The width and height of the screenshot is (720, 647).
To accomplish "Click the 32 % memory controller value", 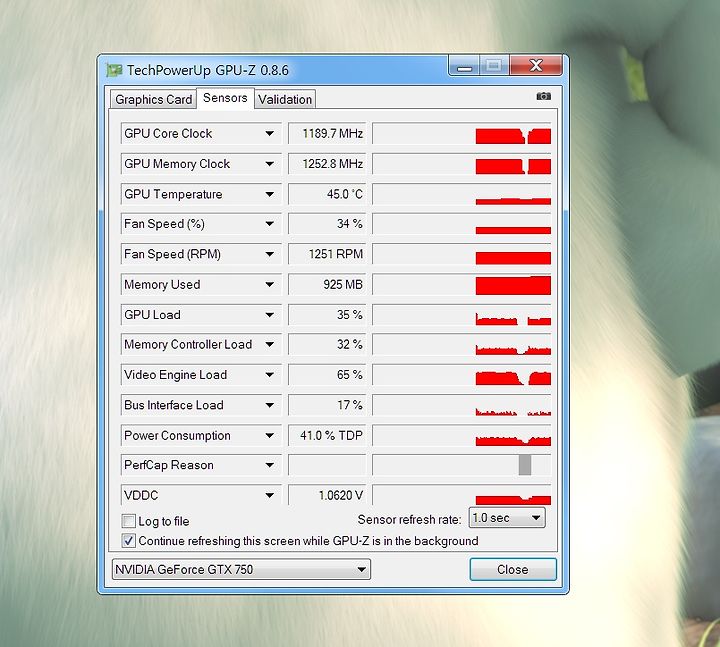I will tap(327, 344).
